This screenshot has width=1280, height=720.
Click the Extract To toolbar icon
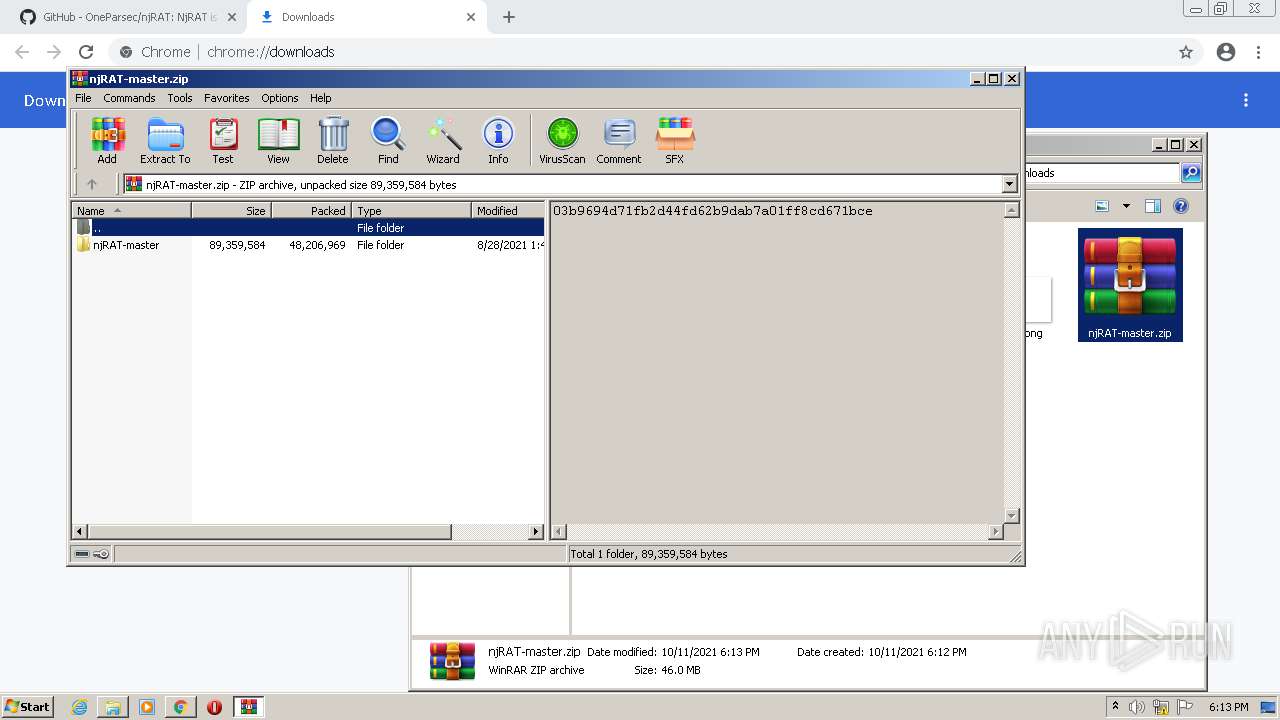165,140
